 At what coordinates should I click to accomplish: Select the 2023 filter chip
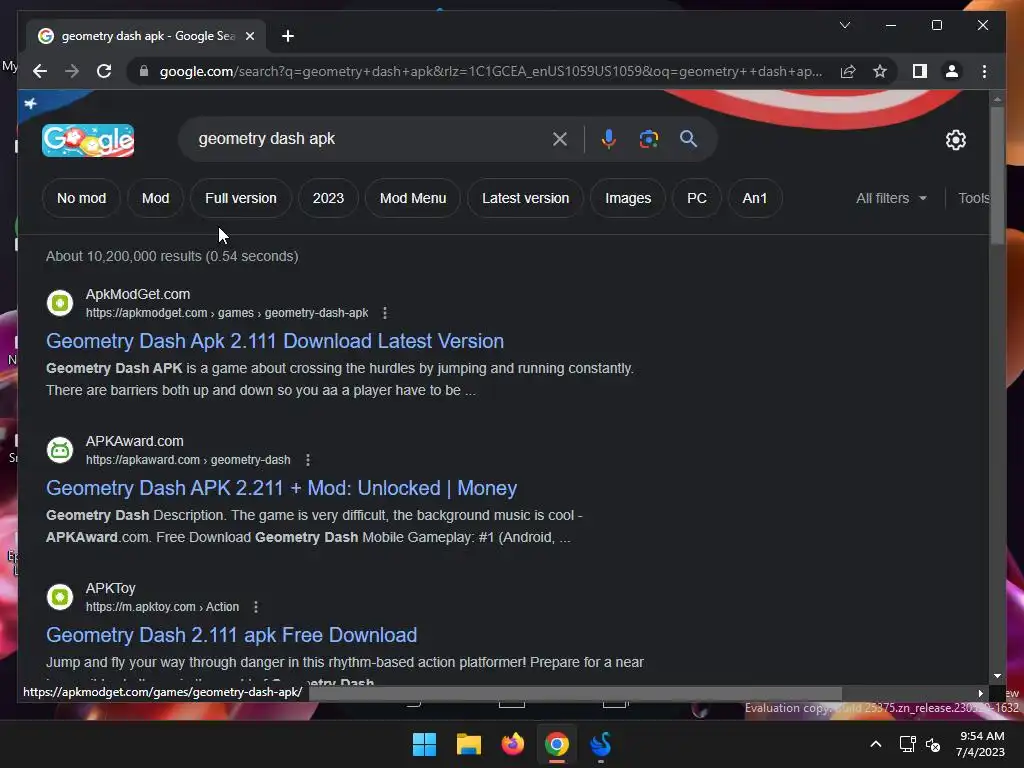point(328,198)
